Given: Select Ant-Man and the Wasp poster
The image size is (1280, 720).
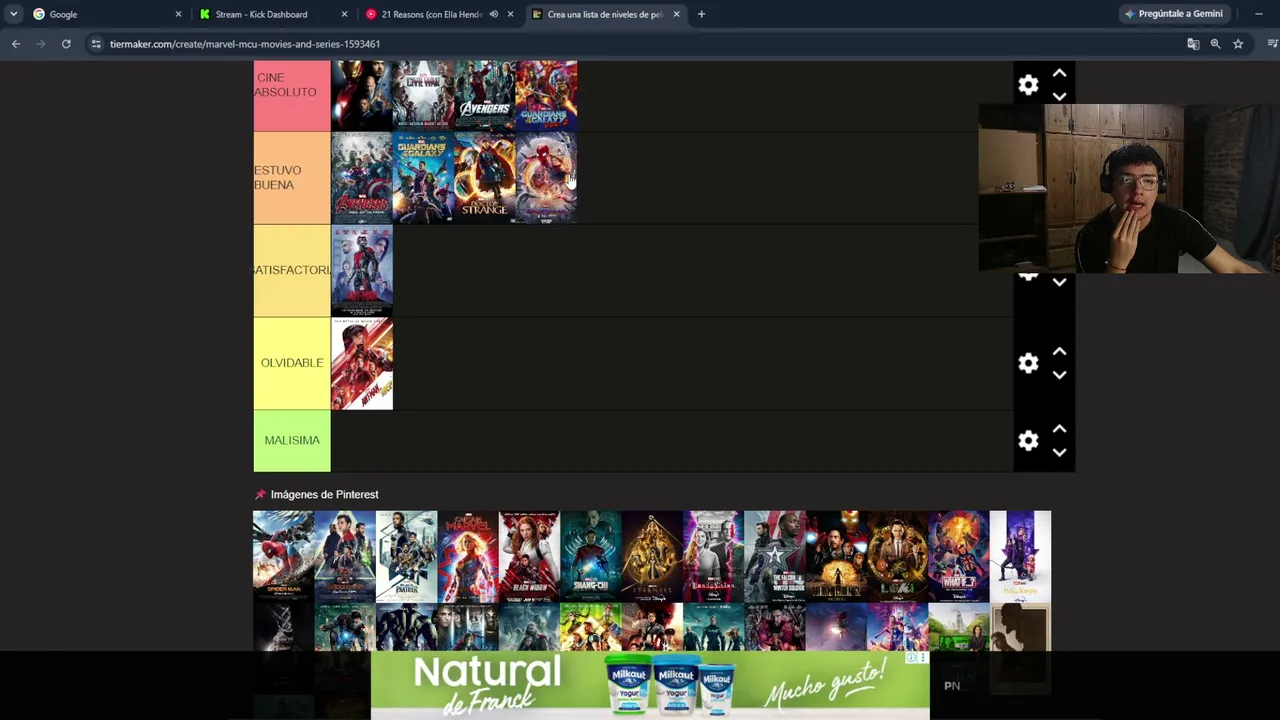Looking at the screenshot, I should pyautogui.click(x=362, y=363).
